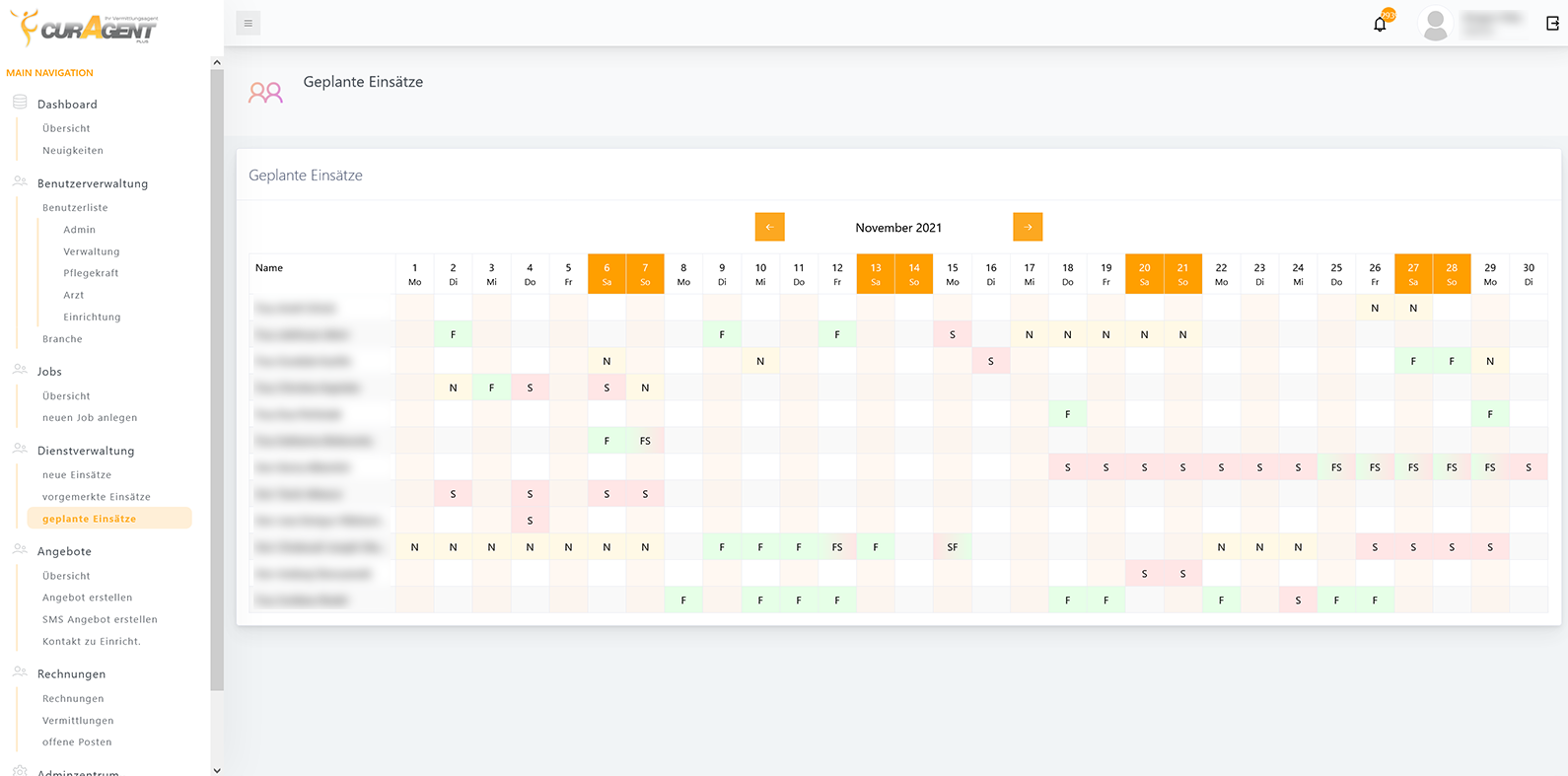Open SMS Angebot erstellen
The height and width of the screenshot is (776, 1568).
[100, 619]
